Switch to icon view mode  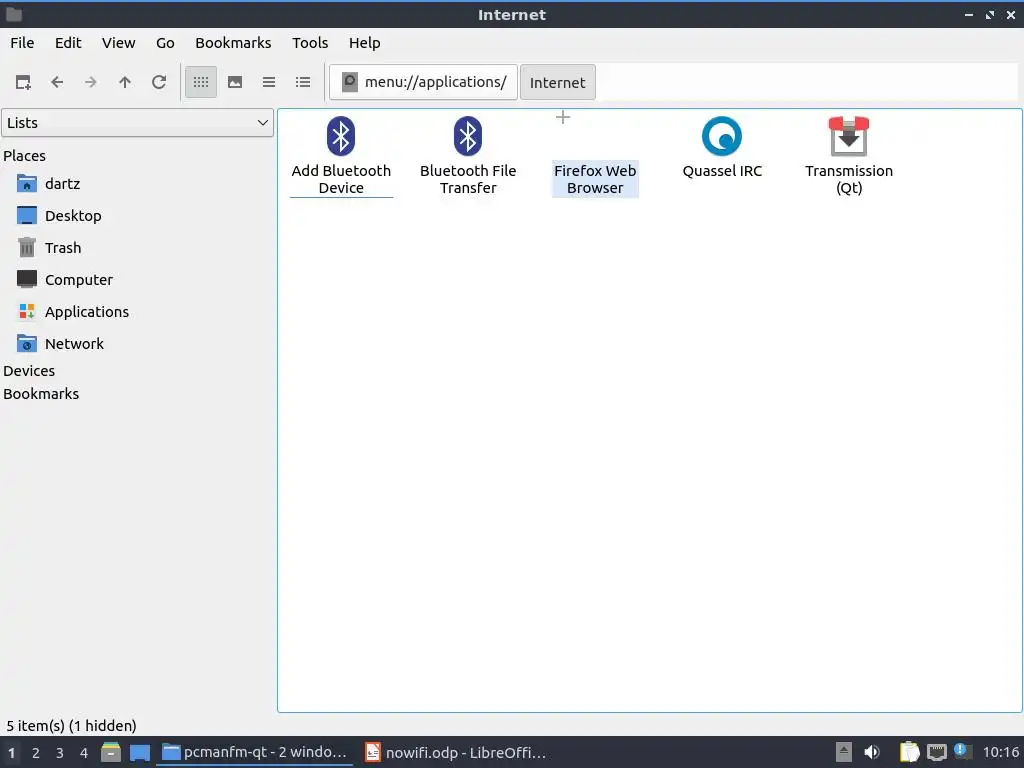click(x=201, y=82)
